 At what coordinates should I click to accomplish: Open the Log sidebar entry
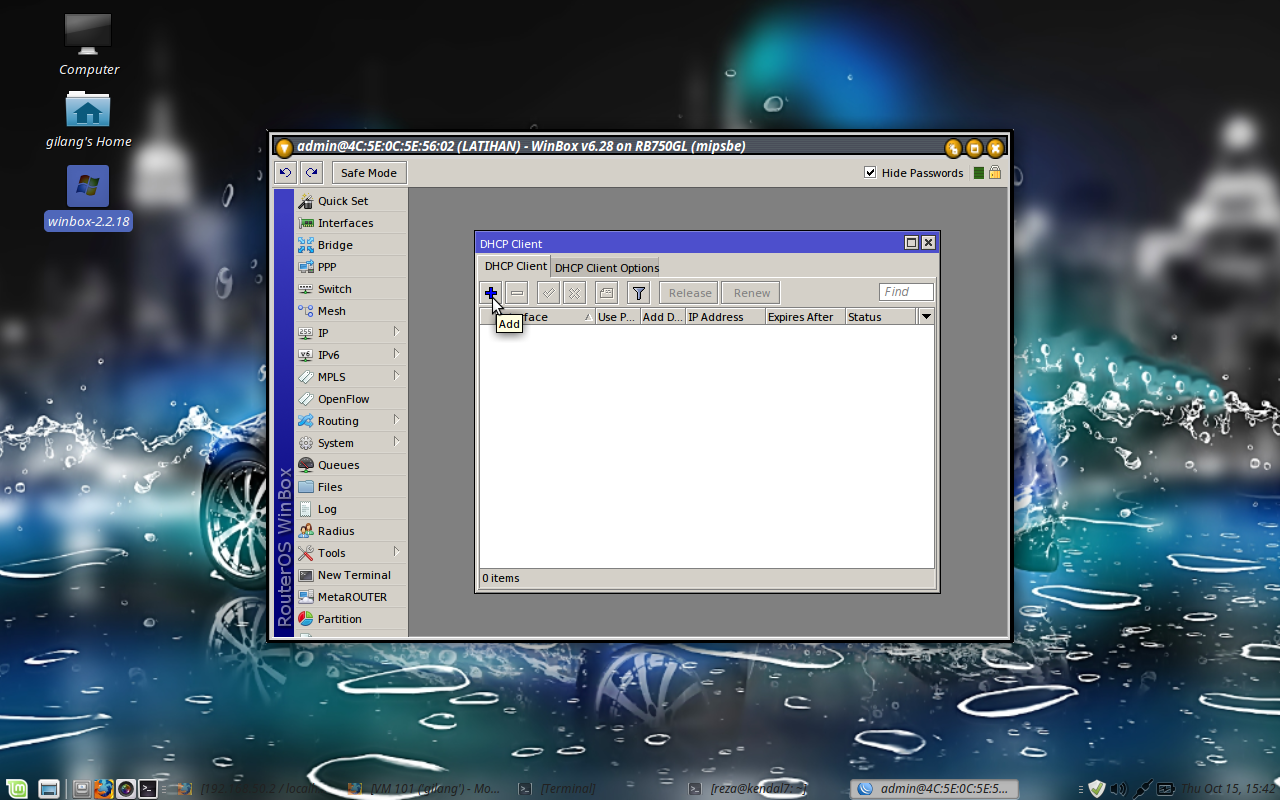click(x=351, y=509)
